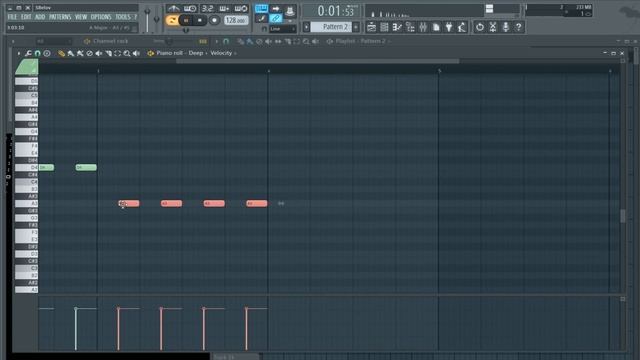Click the Channel rack window title icon
The image size is (640, 360).
point(87,41)
